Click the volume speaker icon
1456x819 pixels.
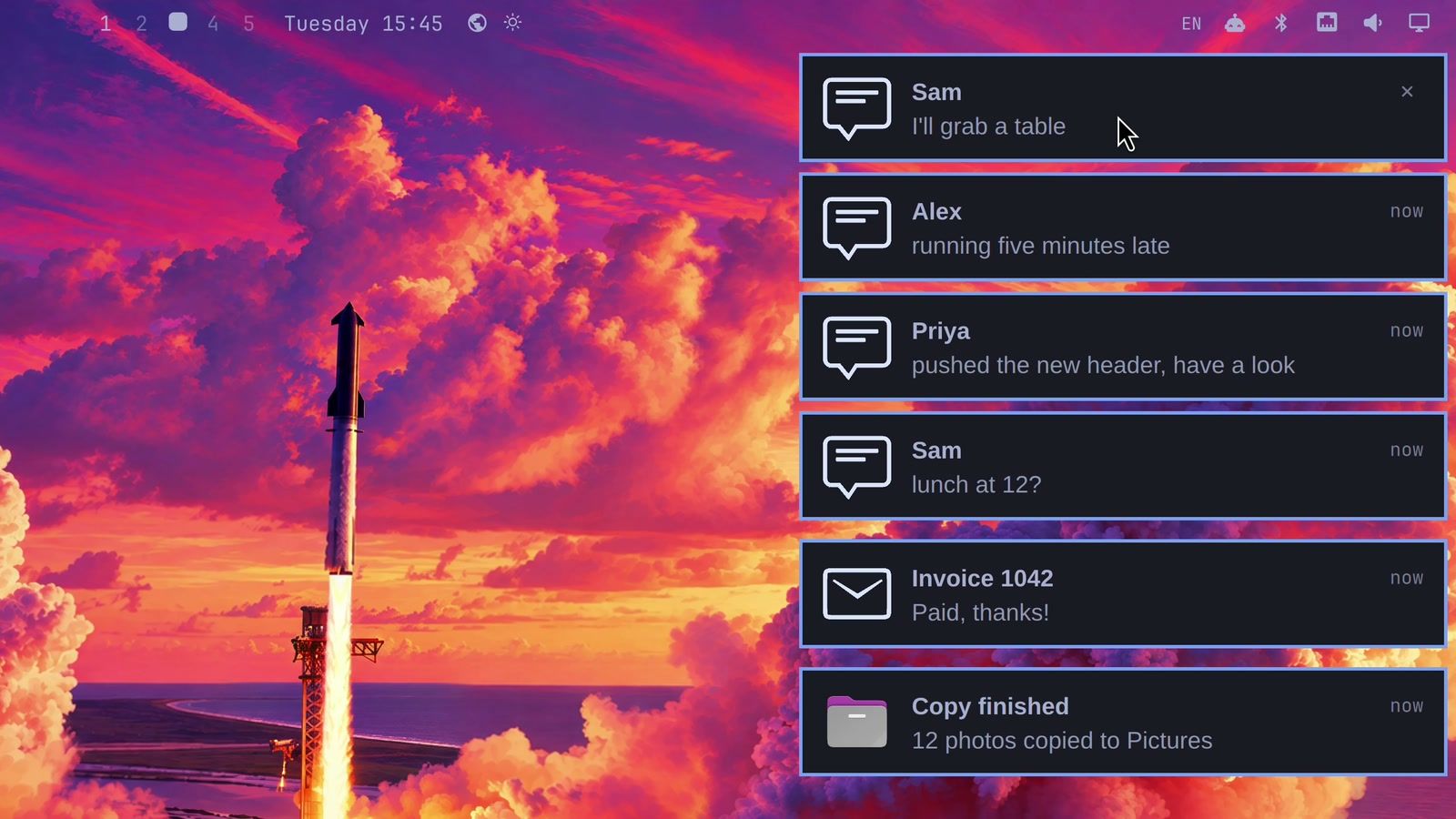[x=1372, y=23]
